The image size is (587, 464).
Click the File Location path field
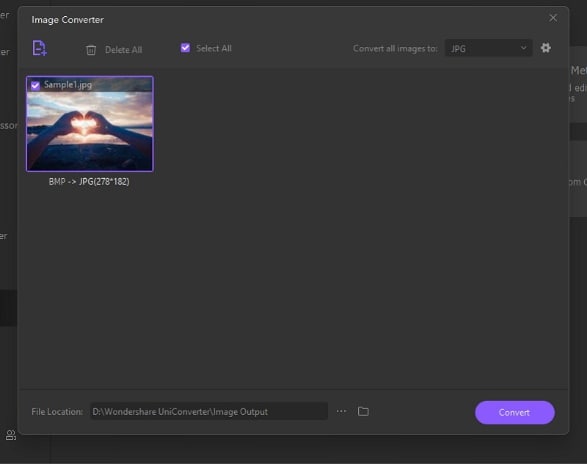[x=209, y=412]
